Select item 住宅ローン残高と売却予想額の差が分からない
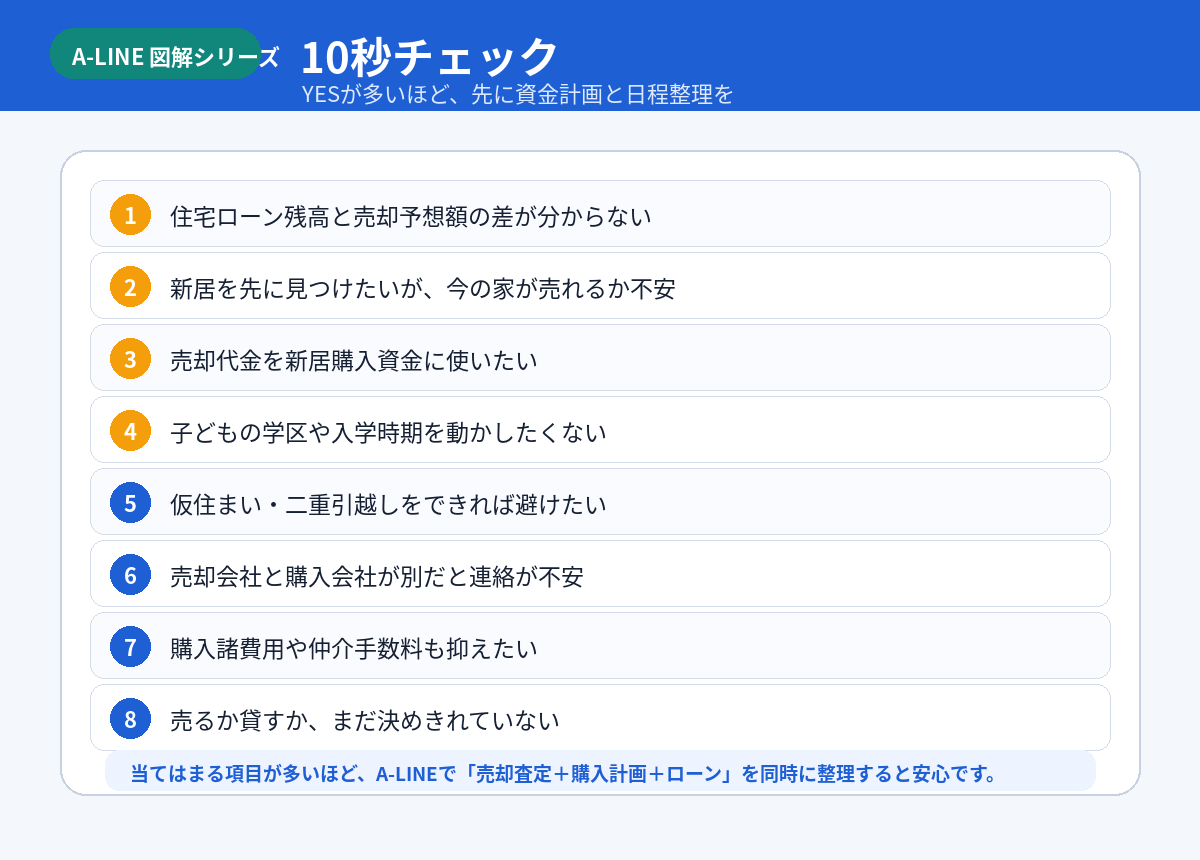Screen dimensions: 1200x860 (600, 214)
